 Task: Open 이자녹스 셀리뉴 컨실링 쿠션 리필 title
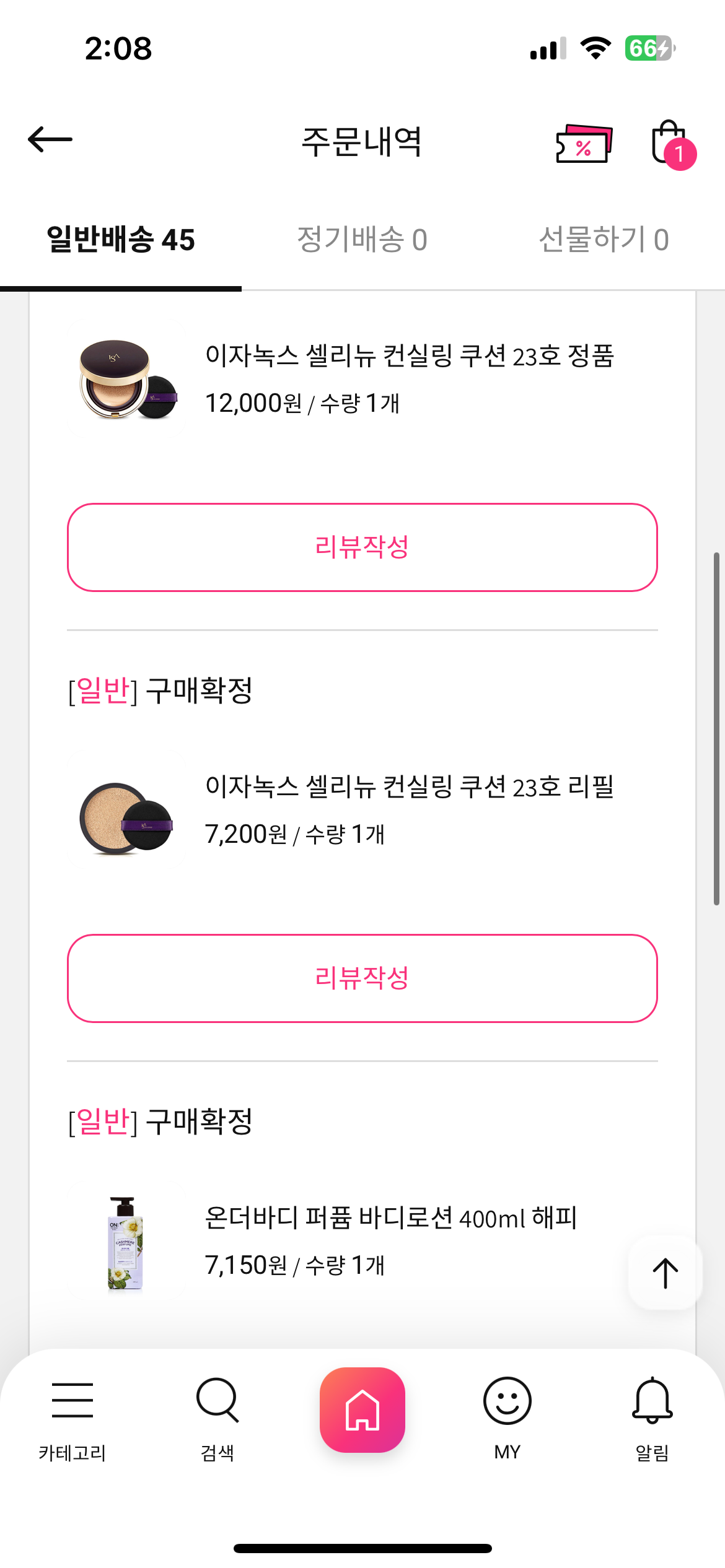(410, 786)
